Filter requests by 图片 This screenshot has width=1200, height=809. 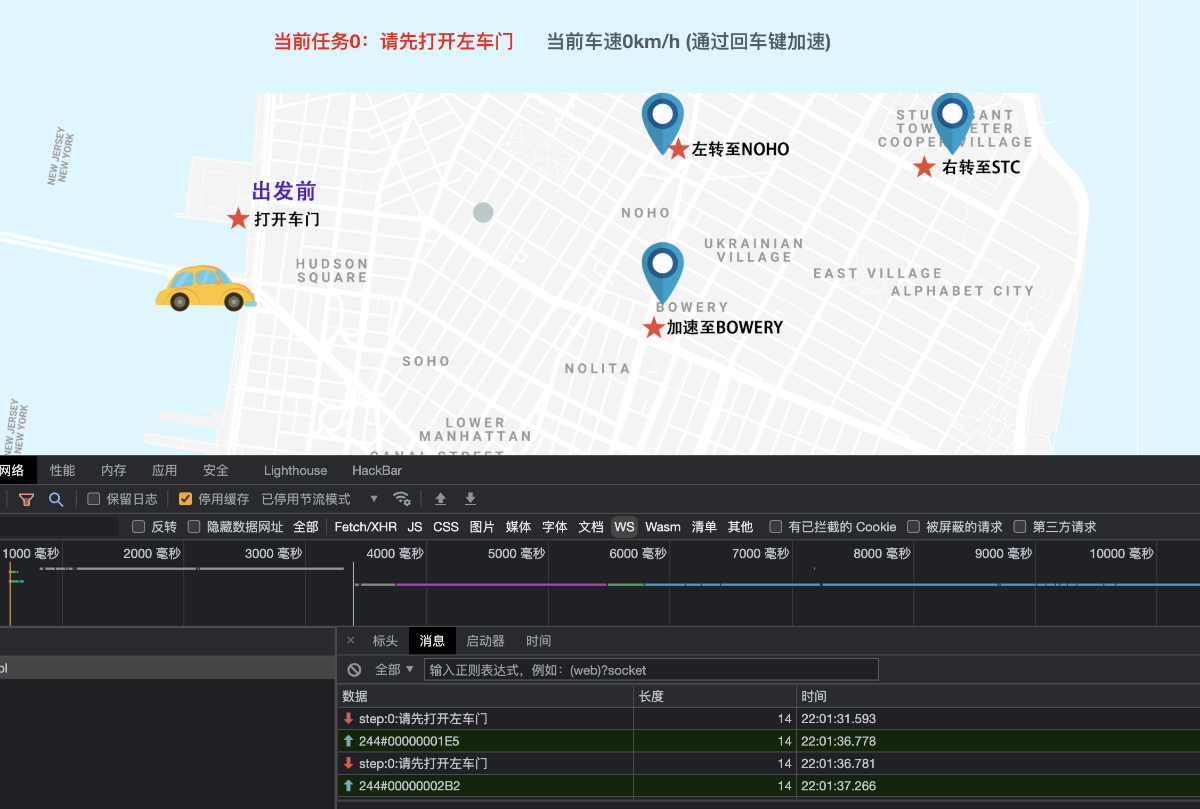point(482,527)
